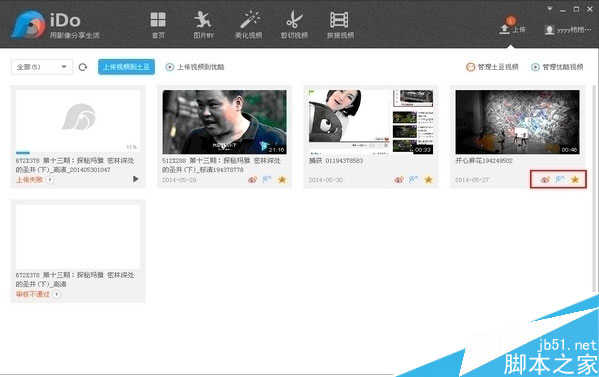The width and height of the screenshot is (599, 377).
Task: Click the 上传视频到土豆 button
Action: 126,67
